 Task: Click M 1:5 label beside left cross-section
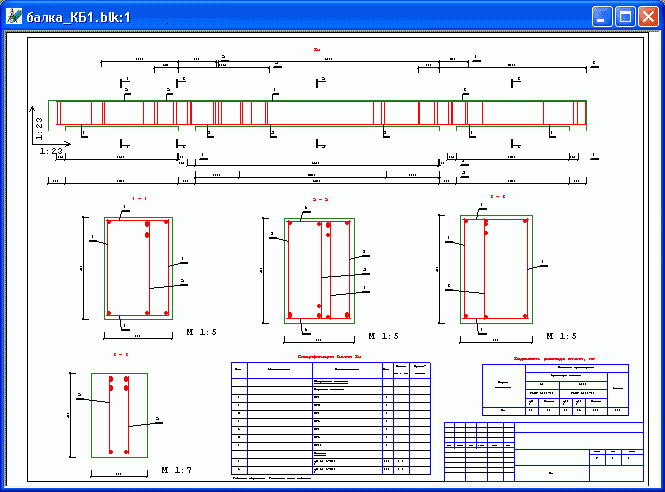(205, 331)
